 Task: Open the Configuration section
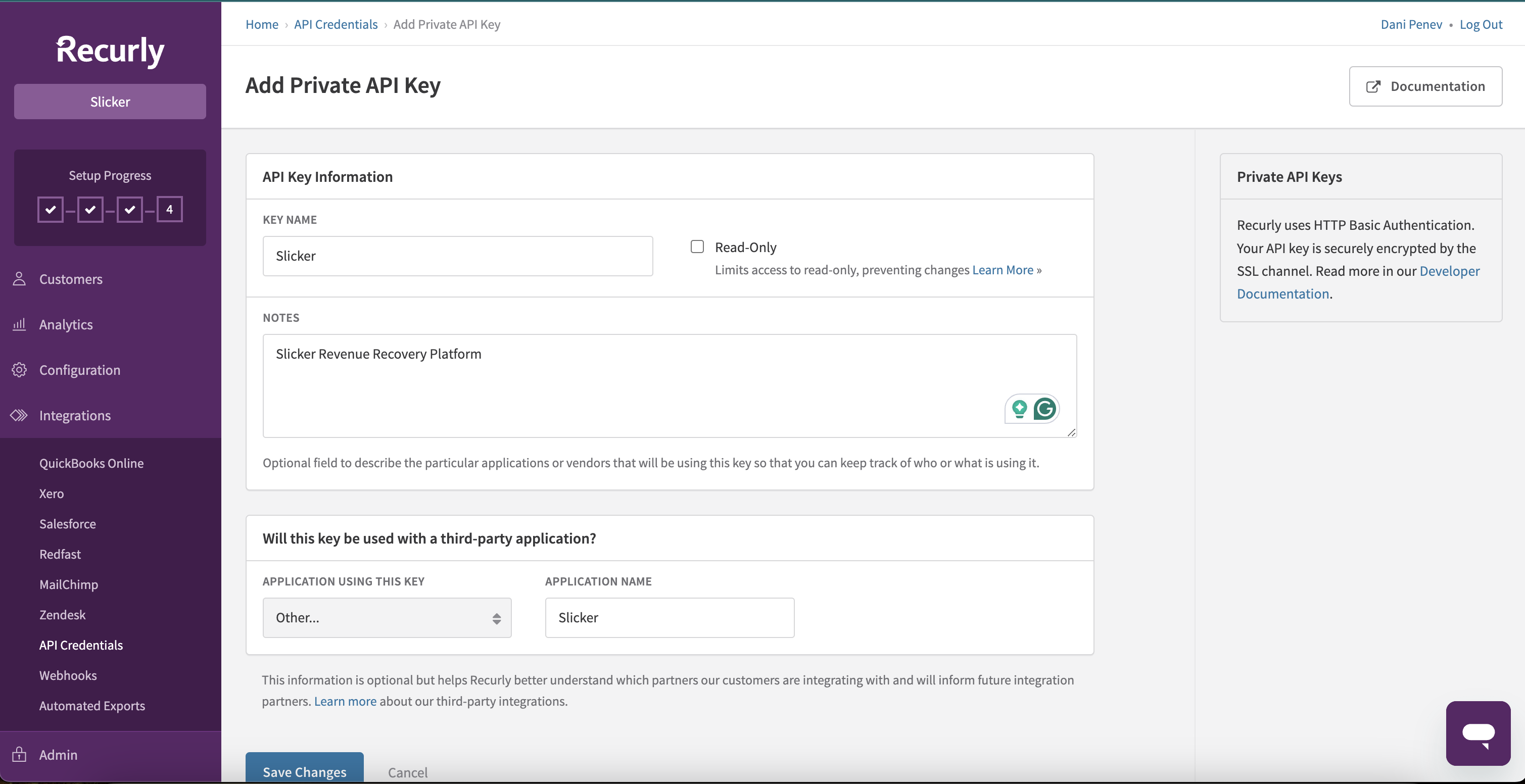pos(80,370)
